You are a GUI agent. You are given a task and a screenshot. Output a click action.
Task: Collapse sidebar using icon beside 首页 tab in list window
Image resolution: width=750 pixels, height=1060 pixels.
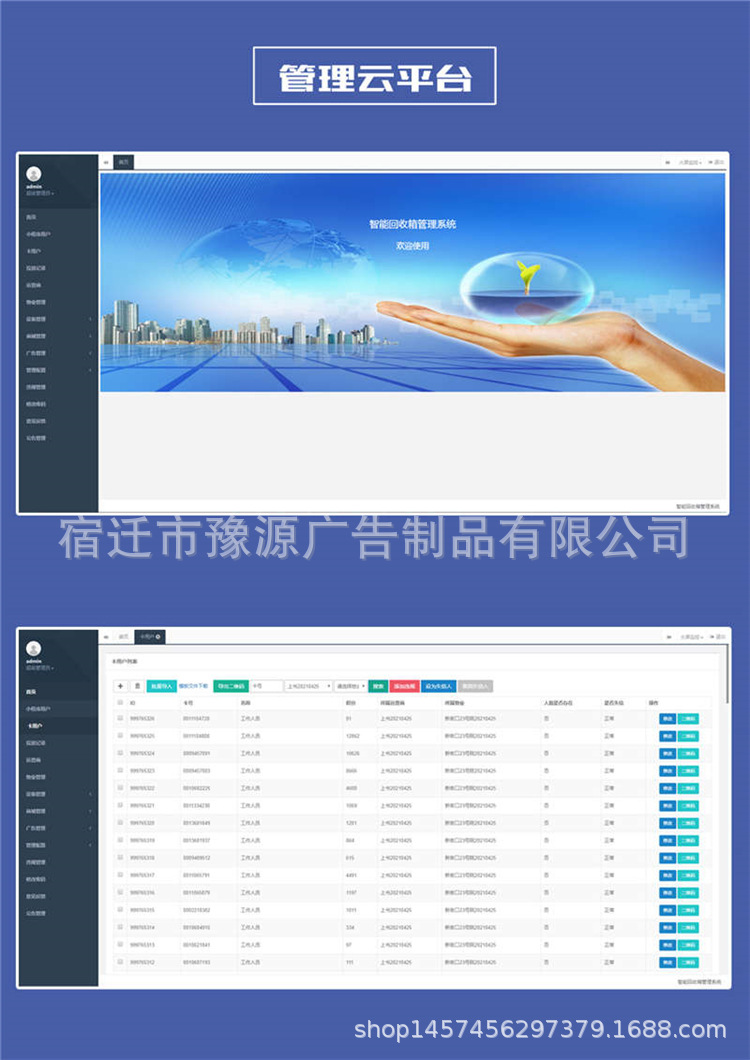pyautogui.click(x=106, y=637)
